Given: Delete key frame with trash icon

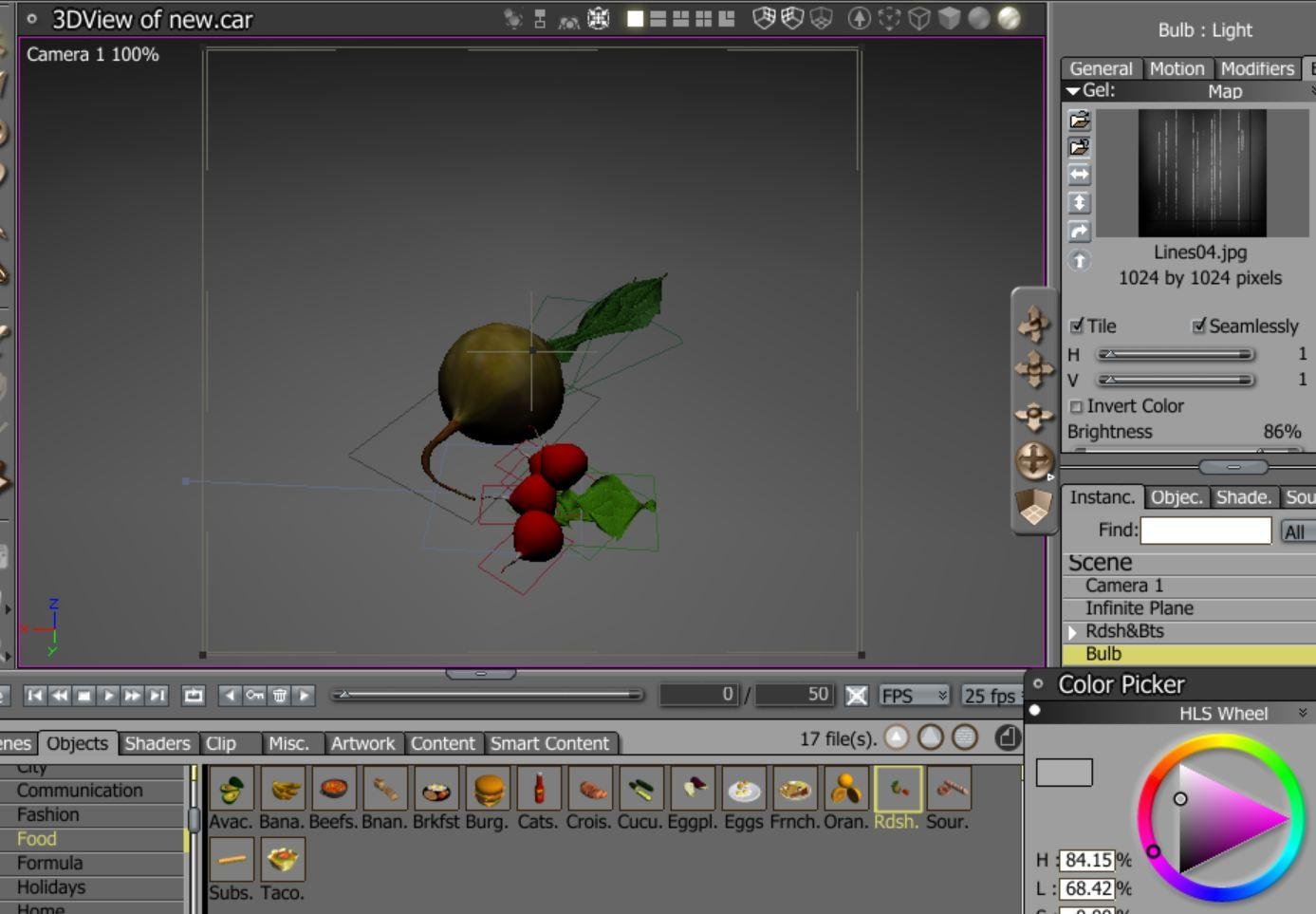Looking at the screenshot, I should 280,696.
